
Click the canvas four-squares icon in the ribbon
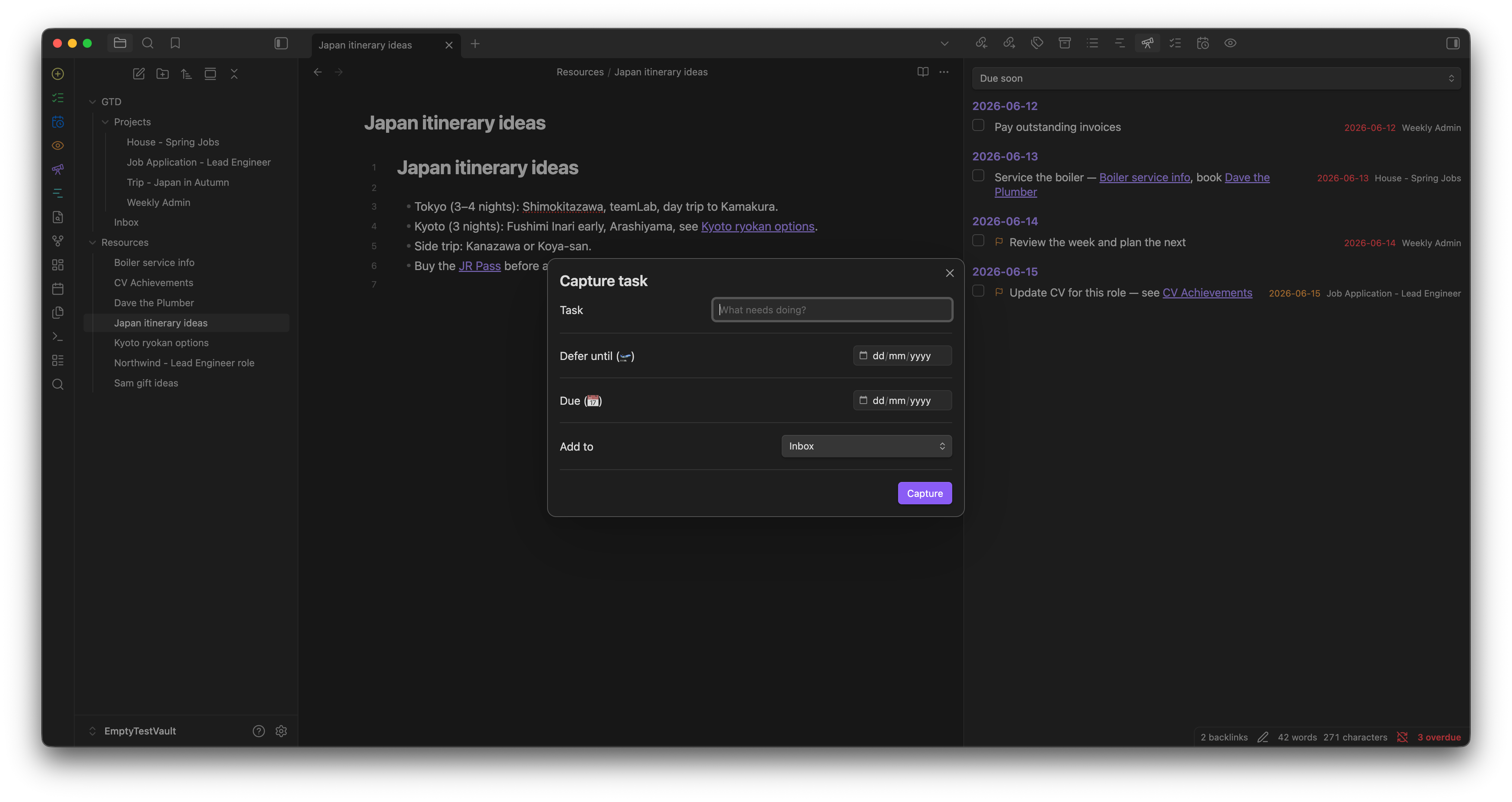57,265
